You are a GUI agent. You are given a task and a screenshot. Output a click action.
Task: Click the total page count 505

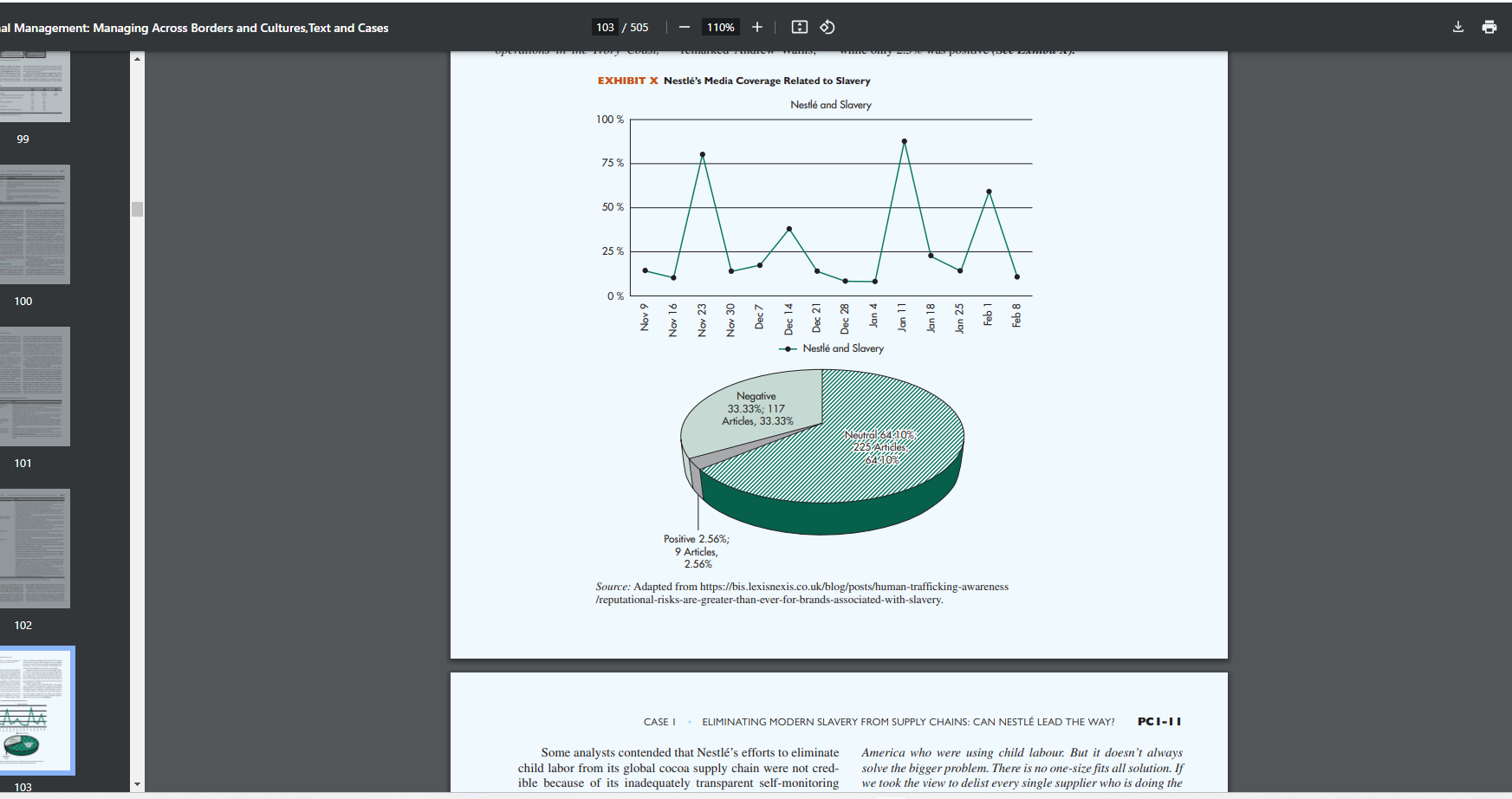coord(639,27)
